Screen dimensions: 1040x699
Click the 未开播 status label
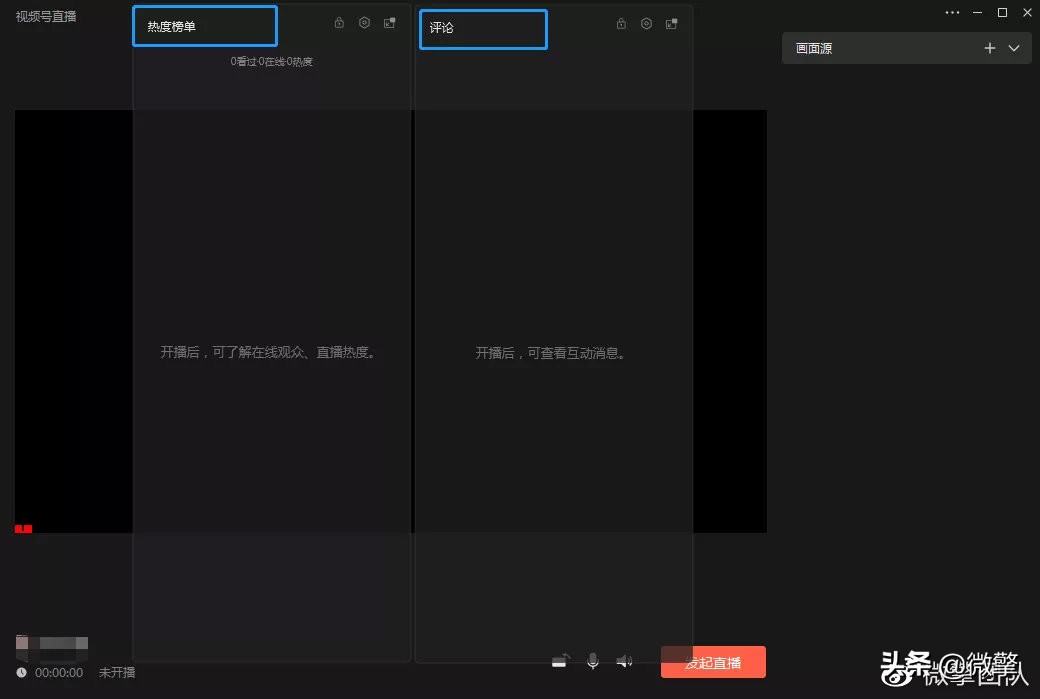click(x=116, y=672)
